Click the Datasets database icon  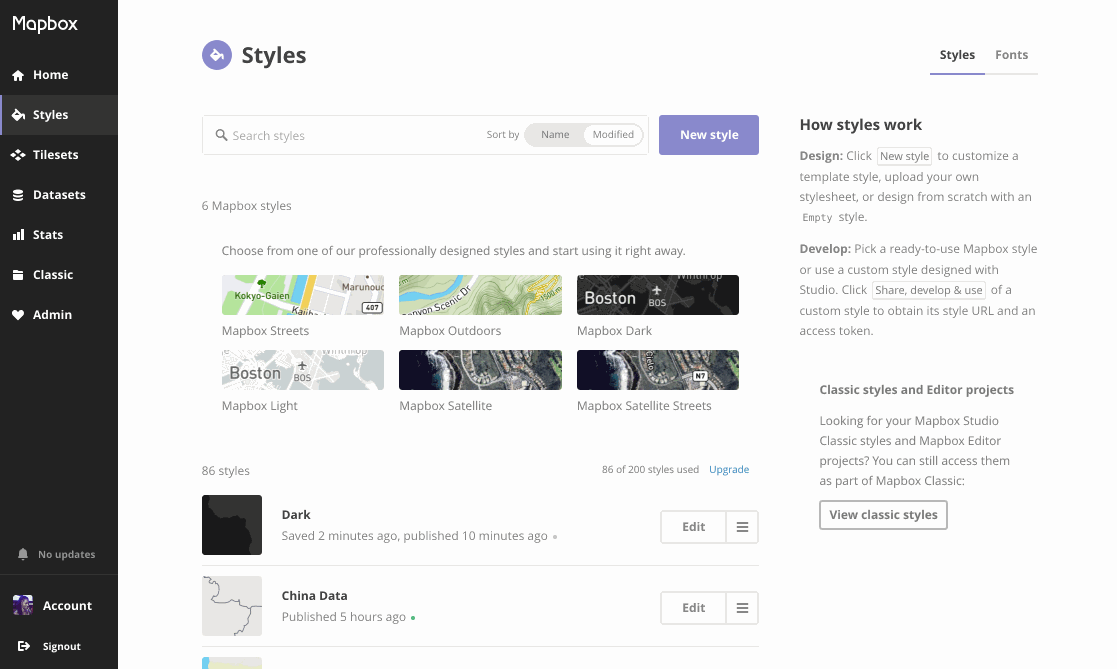coord(18,195)
